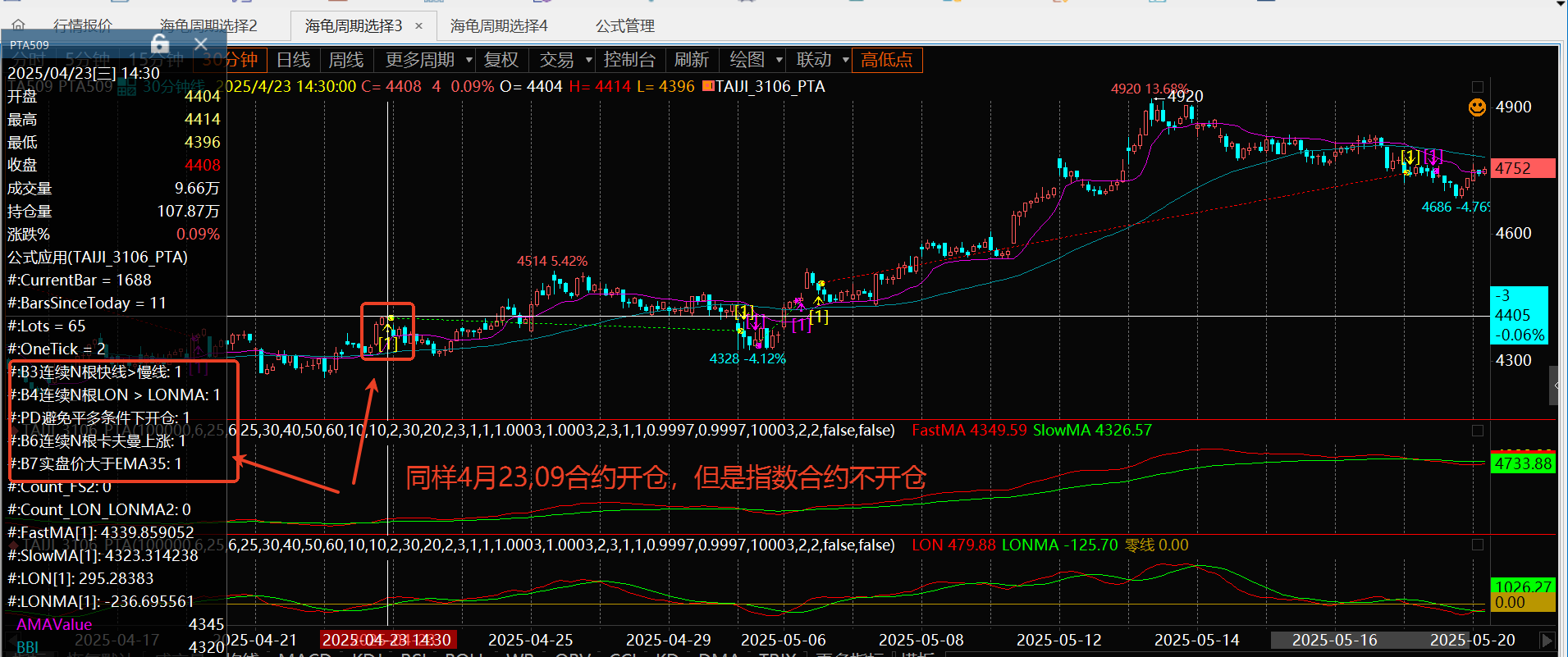
Task: Click the 涨跌% 0.09% row
Action: point(114,234)
